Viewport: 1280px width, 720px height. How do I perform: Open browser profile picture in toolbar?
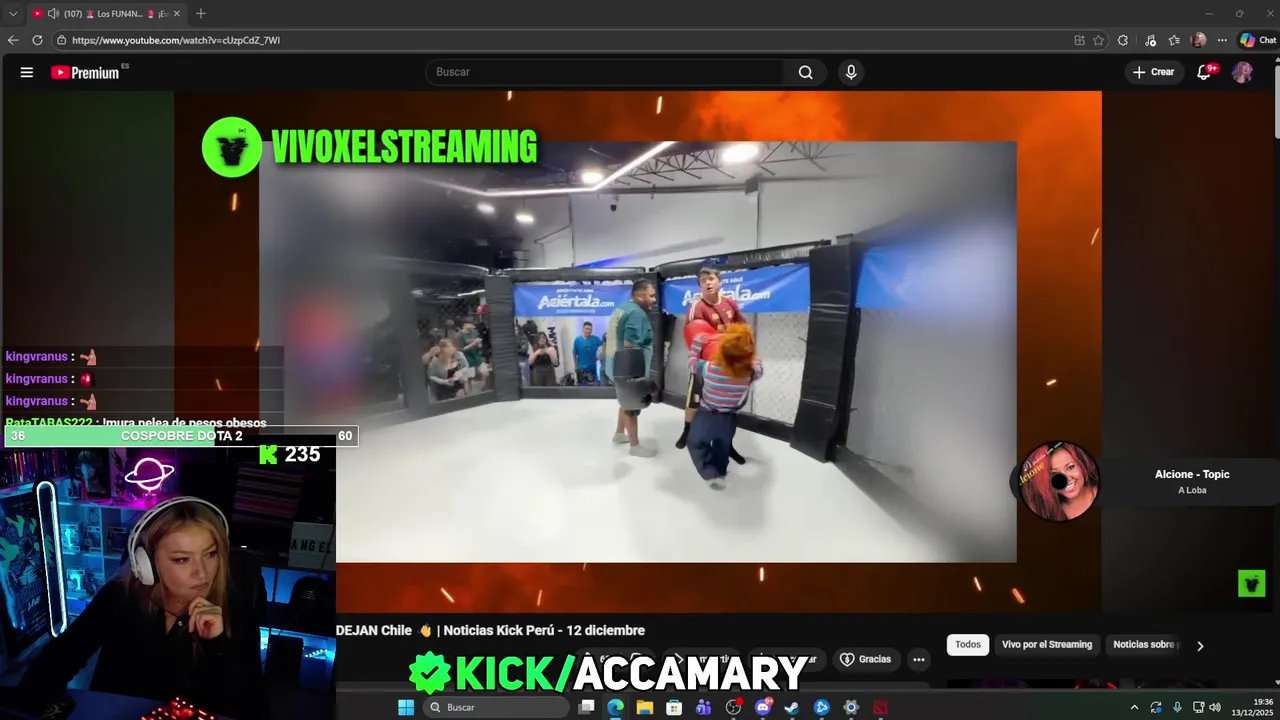coord(1199,40)
